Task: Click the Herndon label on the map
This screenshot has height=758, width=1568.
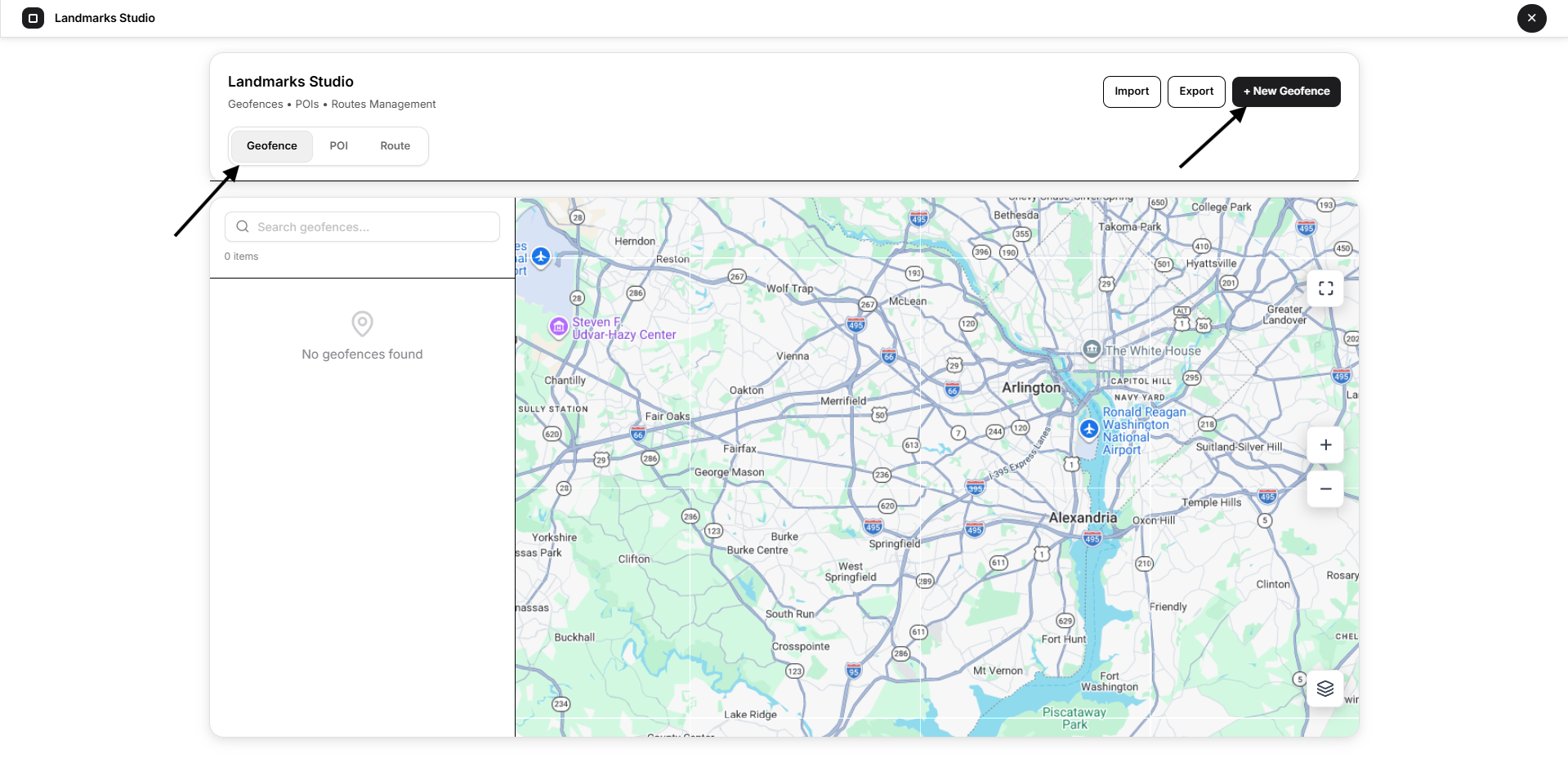Action: [635, 242]
